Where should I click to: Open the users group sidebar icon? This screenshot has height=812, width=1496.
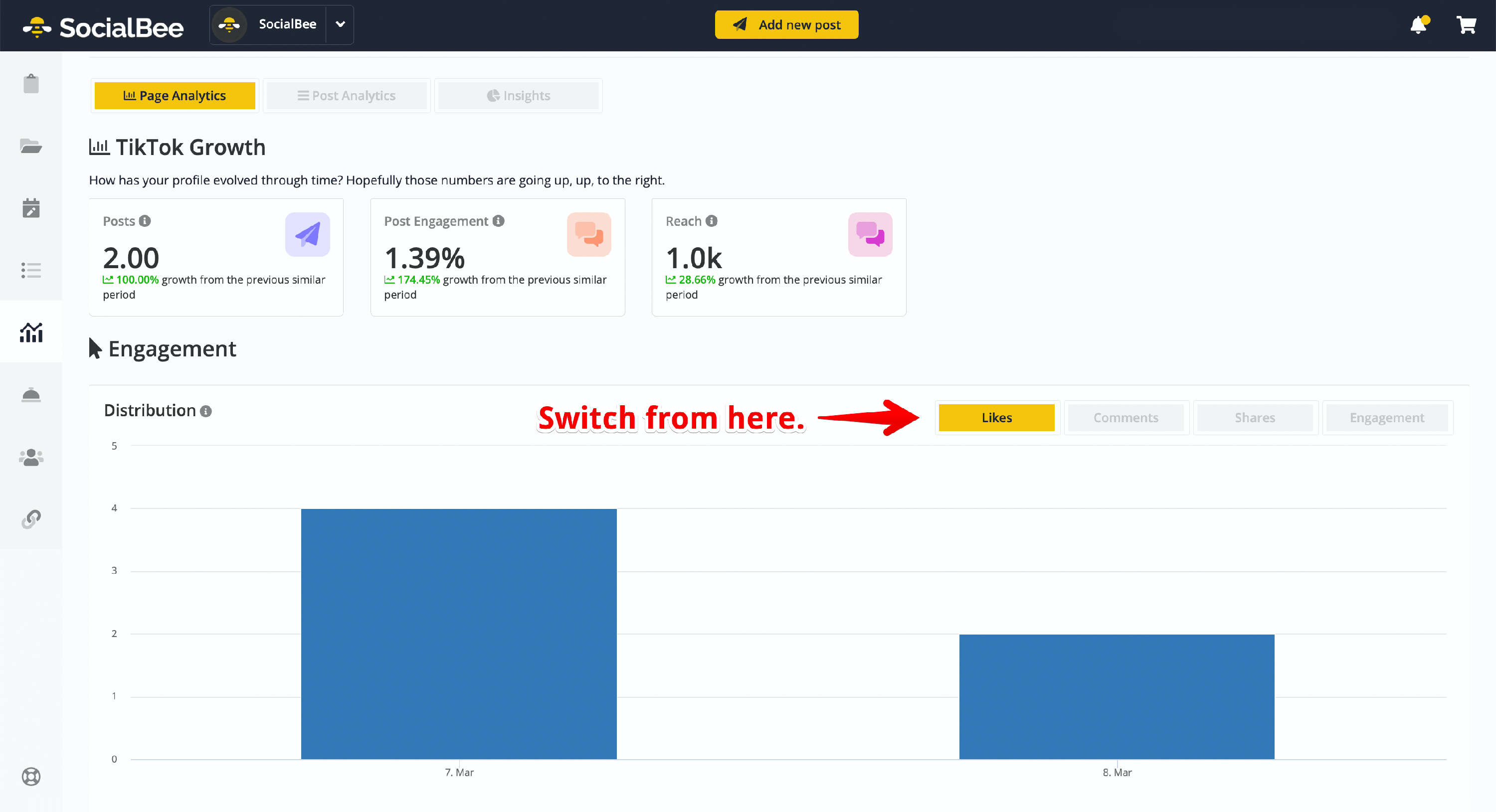pos(31,457)
